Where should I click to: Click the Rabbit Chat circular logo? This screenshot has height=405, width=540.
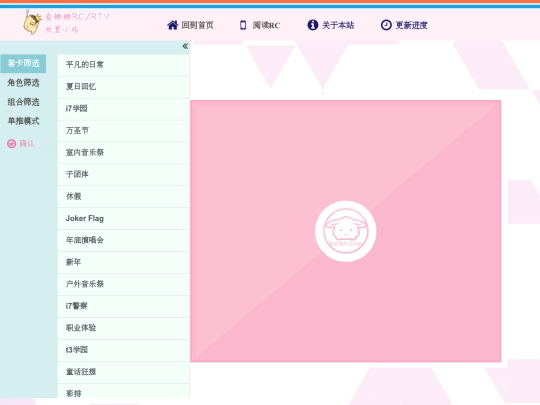[345, 231]
